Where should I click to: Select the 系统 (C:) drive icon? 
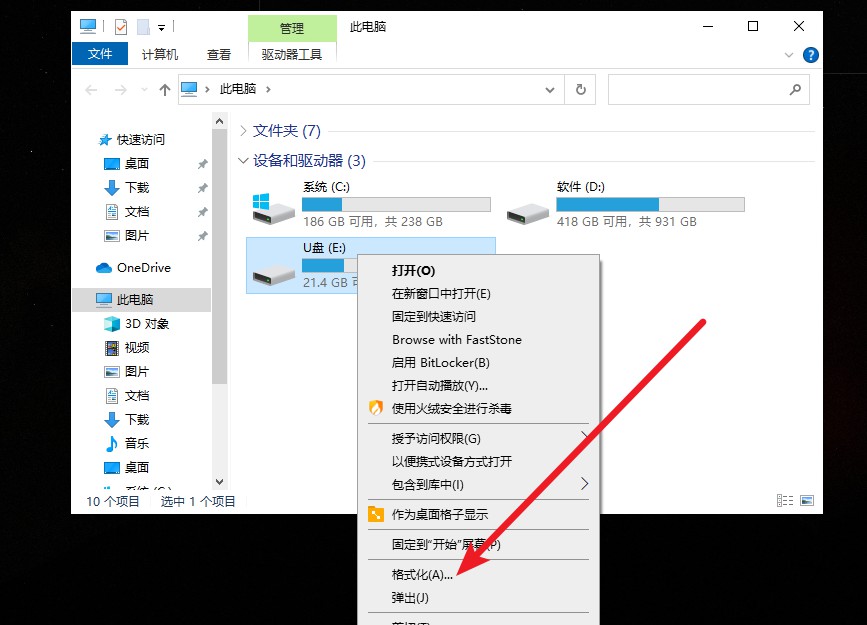(273, 209)
